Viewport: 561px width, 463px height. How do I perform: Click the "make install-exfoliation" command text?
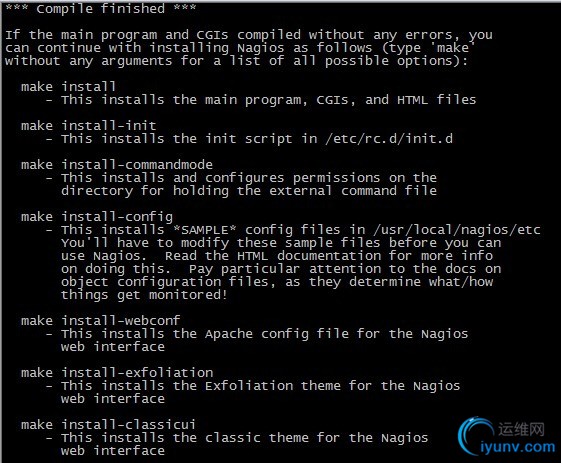117,373
